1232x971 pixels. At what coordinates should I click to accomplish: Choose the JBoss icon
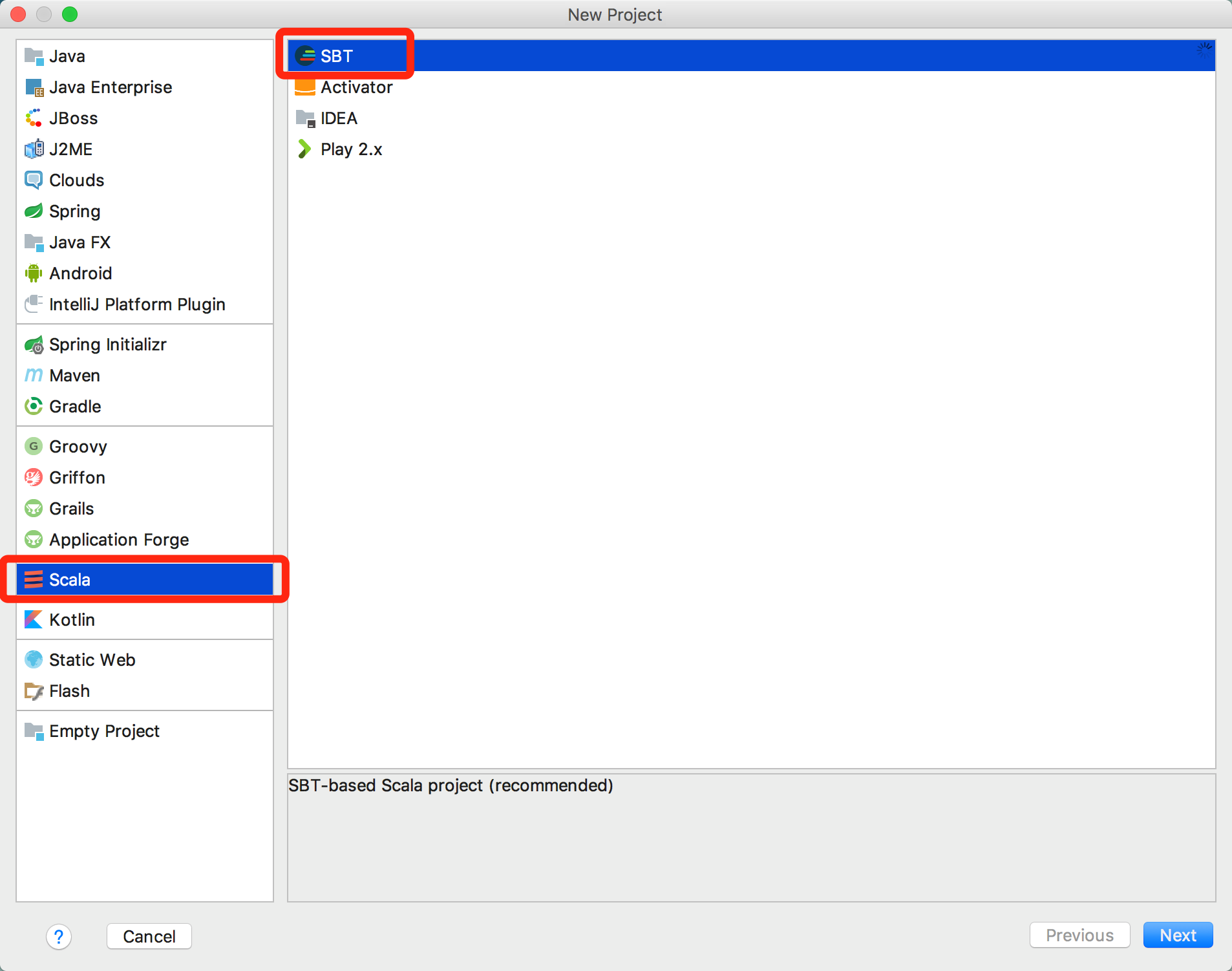[34, 118]
